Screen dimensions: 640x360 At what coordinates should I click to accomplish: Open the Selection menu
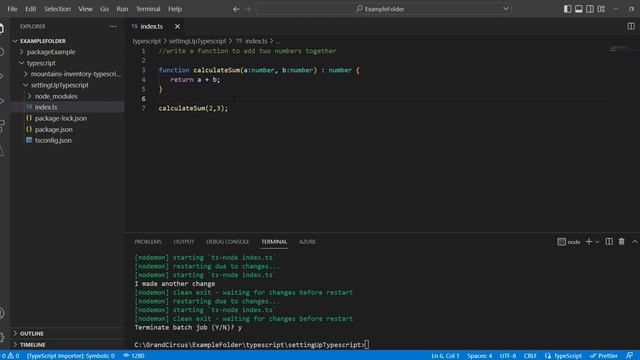(x=57, y=9)
